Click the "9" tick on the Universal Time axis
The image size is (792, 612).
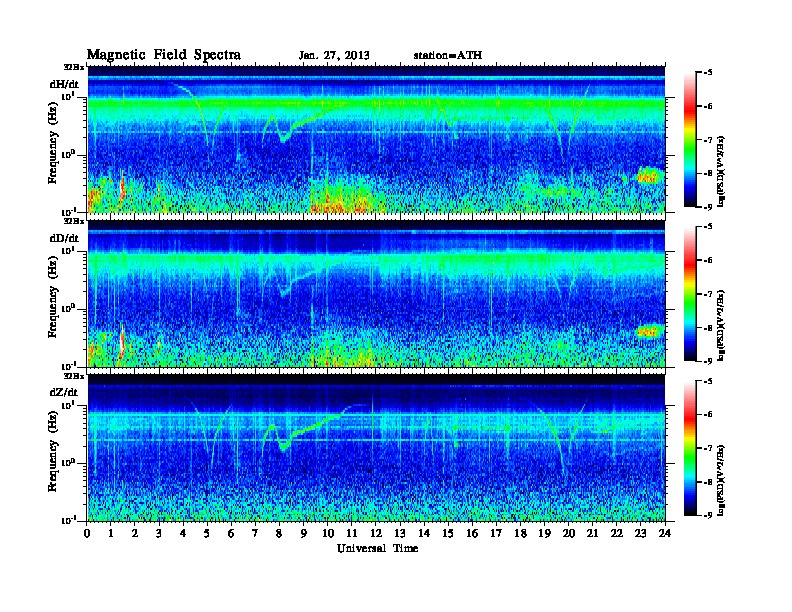pos(304,533)
